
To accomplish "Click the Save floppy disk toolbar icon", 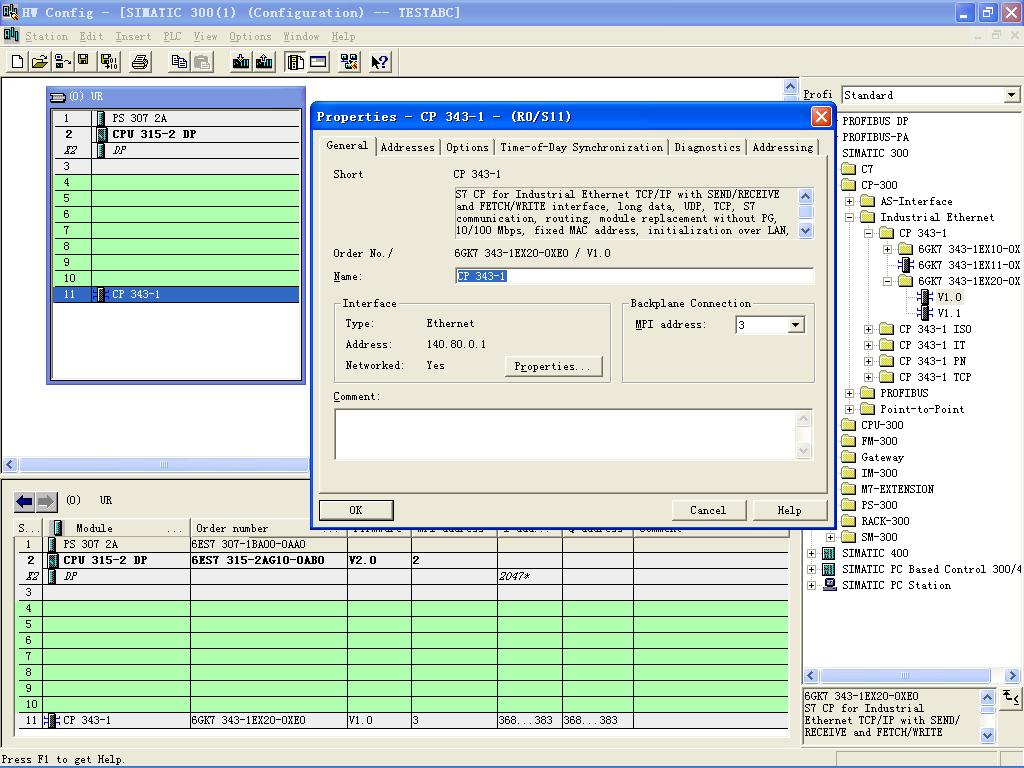I will tap(83, 62).
